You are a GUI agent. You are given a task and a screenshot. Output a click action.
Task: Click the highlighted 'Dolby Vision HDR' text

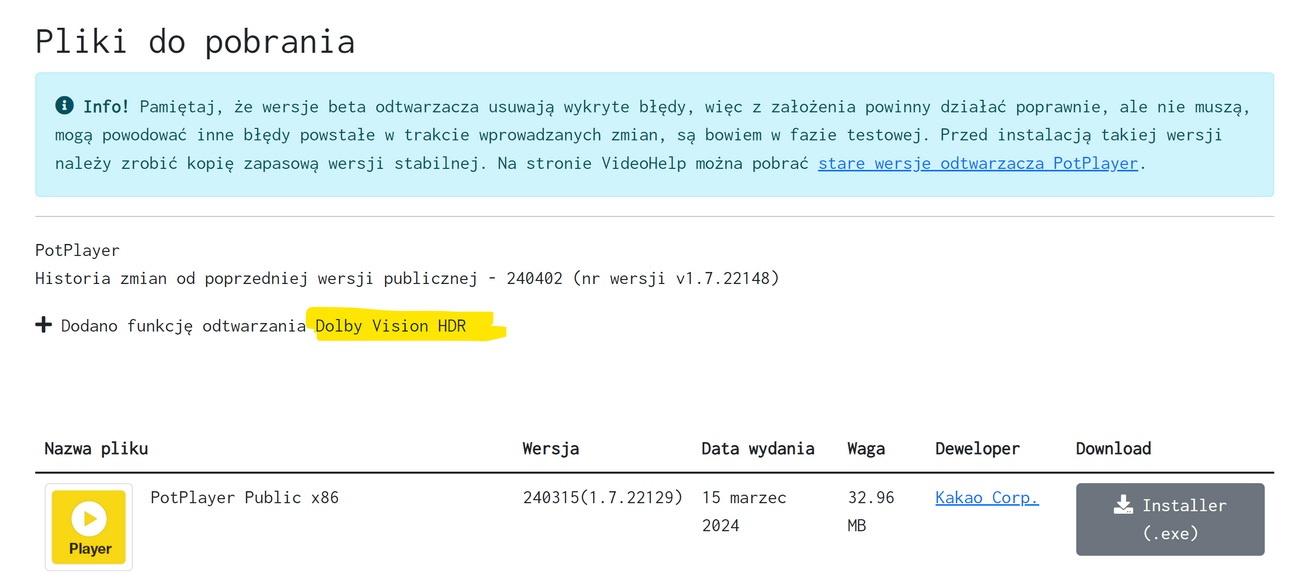[x=390, y=326]
